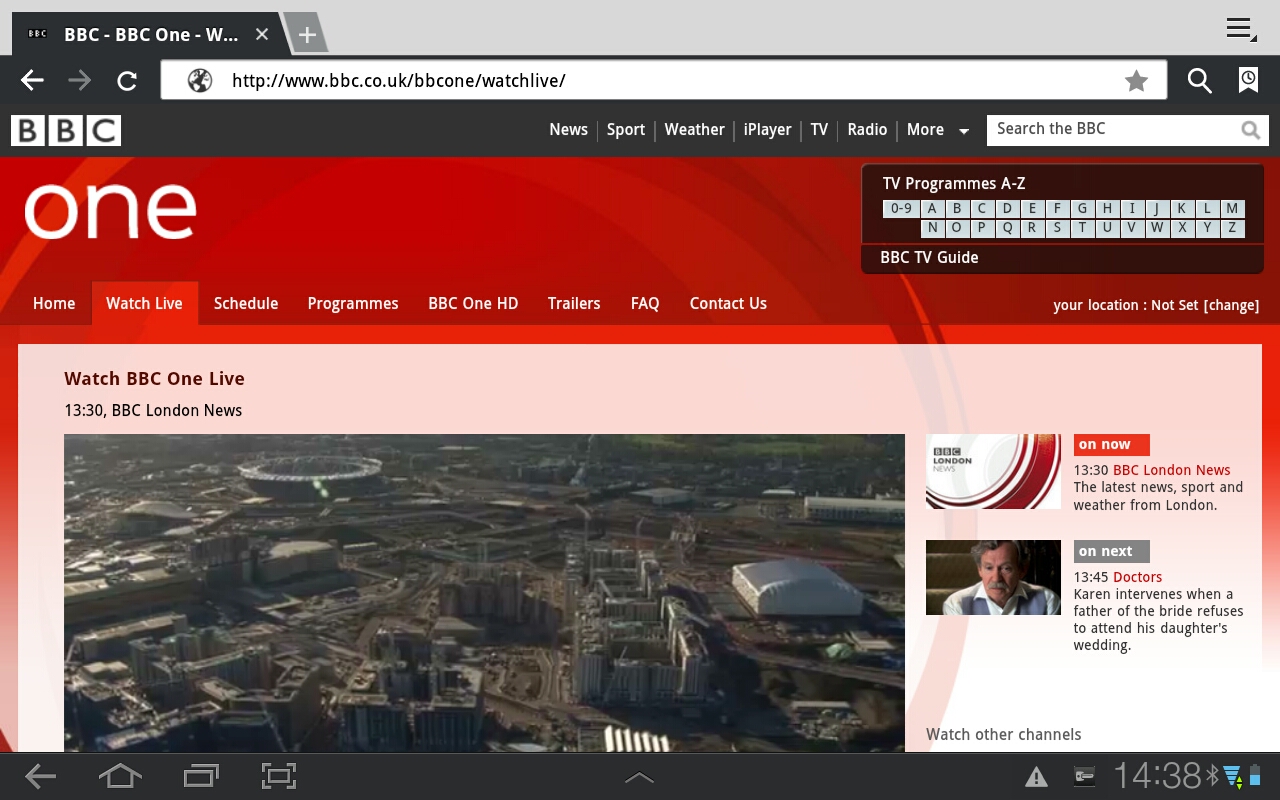Click the '13:30, BBC London News' text
This screenshot has width=1280, height=800.
point(153,411)
